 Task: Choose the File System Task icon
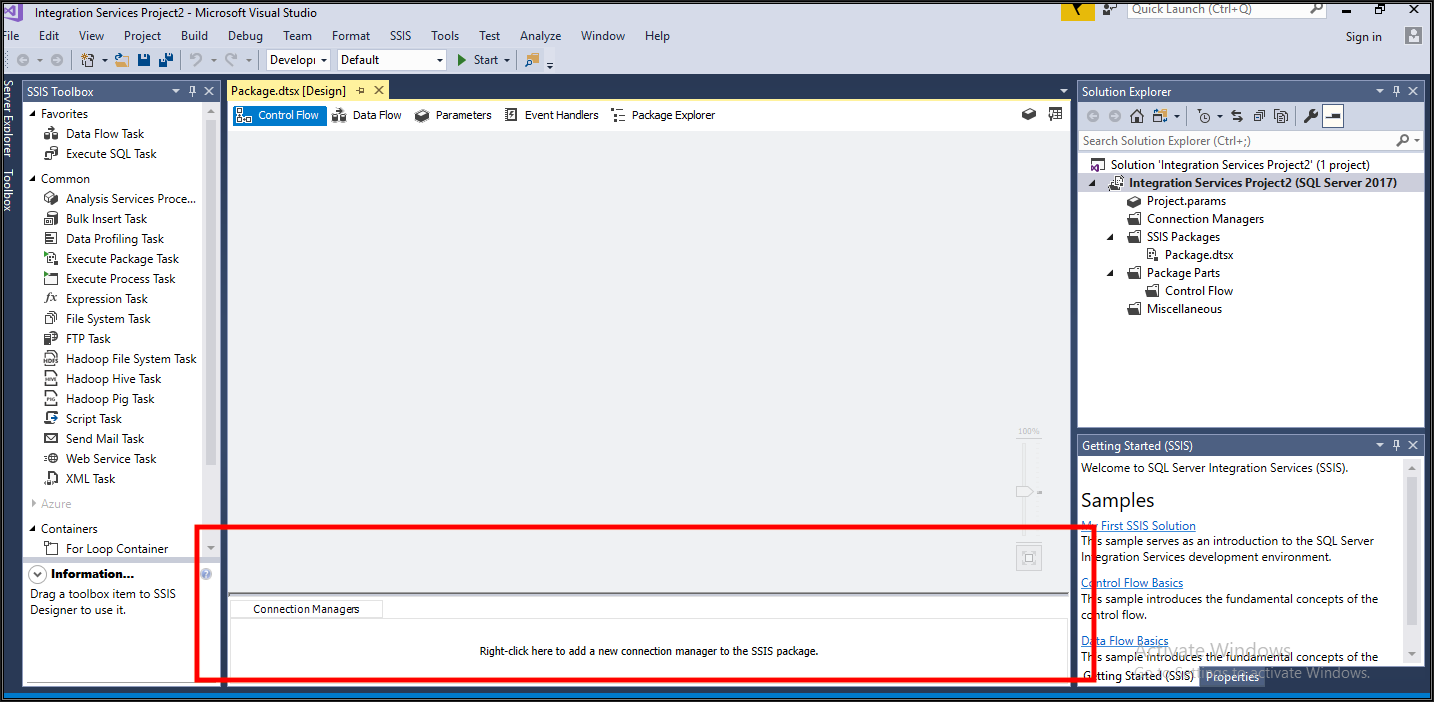click(51, 319)
